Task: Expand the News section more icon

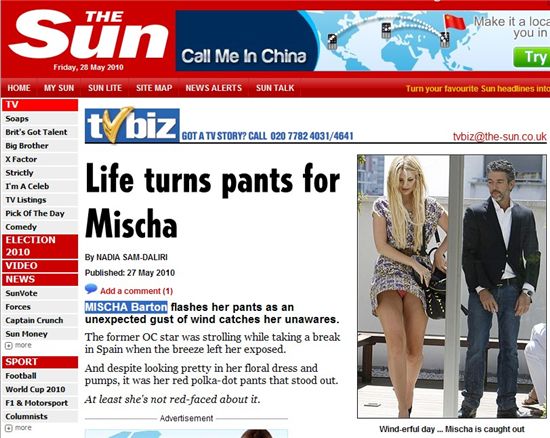Action: [9, 346]
